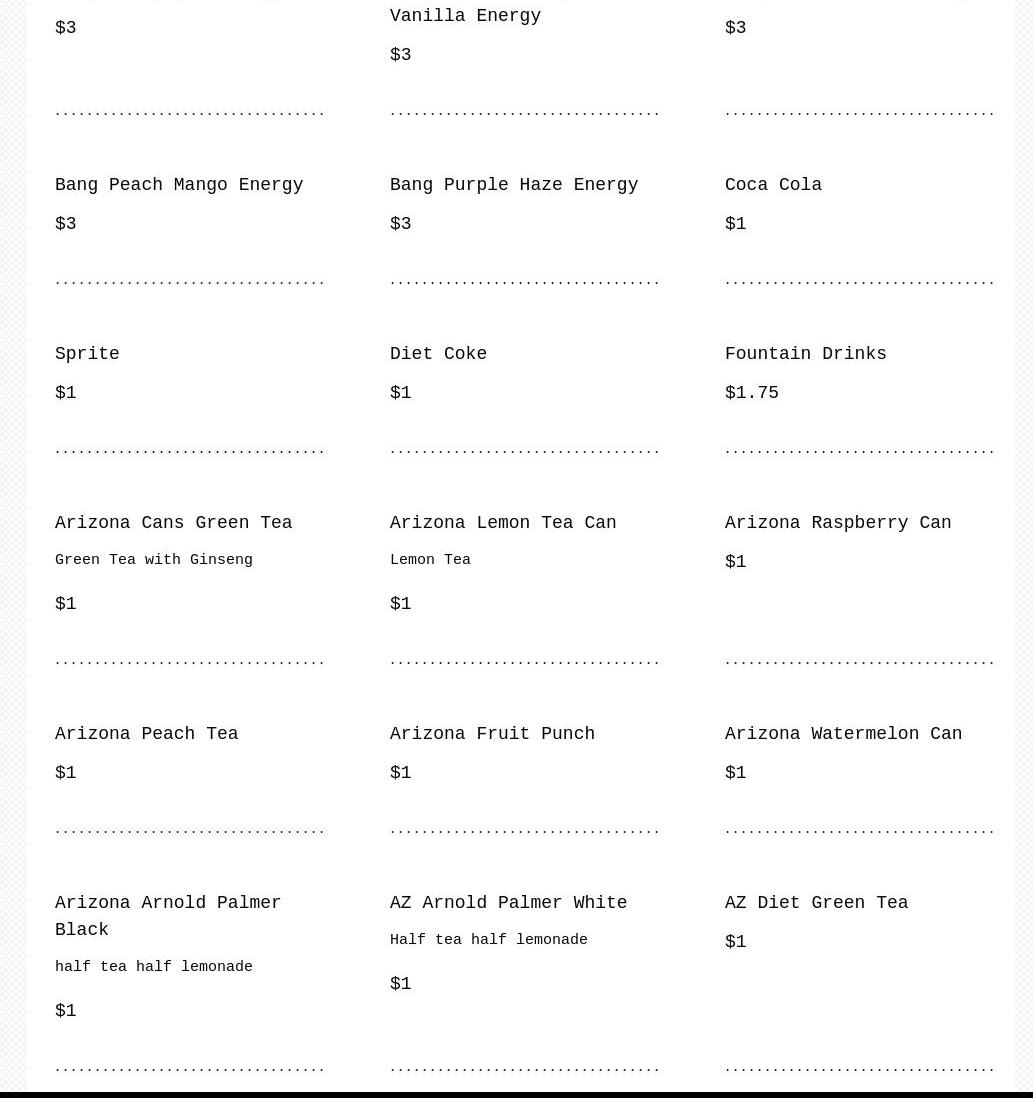Select the Bang Purple Haze Energy item
Screen dimensions: 1033x1098
(513, 185)
